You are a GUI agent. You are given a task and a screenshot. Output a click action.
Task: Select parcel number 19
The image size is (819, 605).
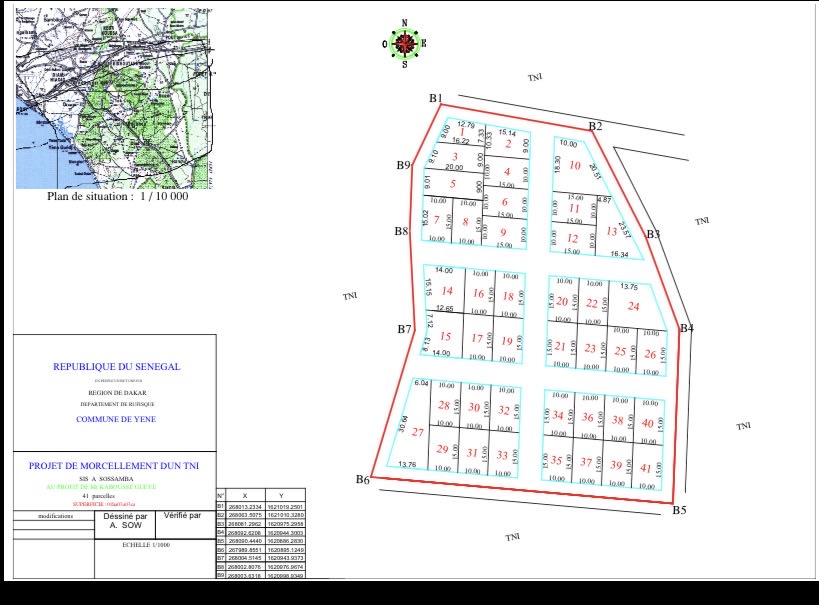click(x=507, y=341)
